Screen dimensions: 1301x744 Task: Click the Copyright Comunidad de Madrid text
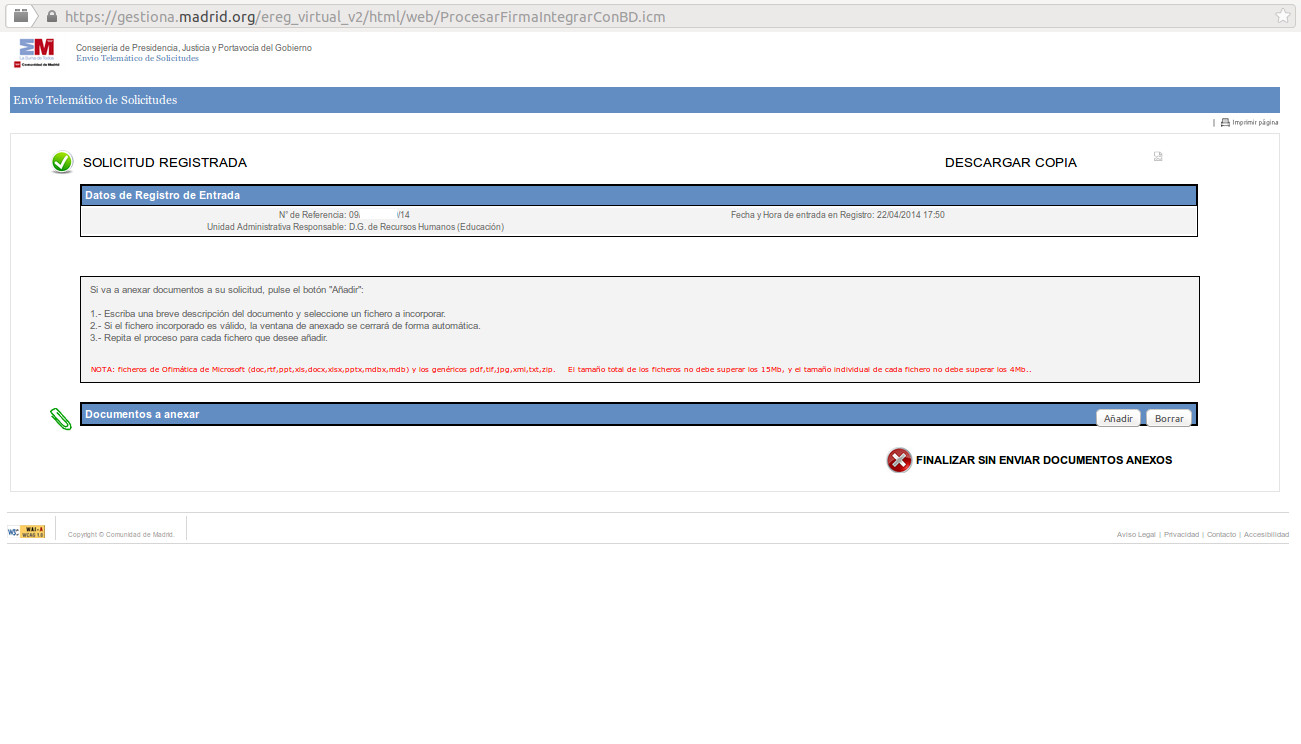pos(121,535)
